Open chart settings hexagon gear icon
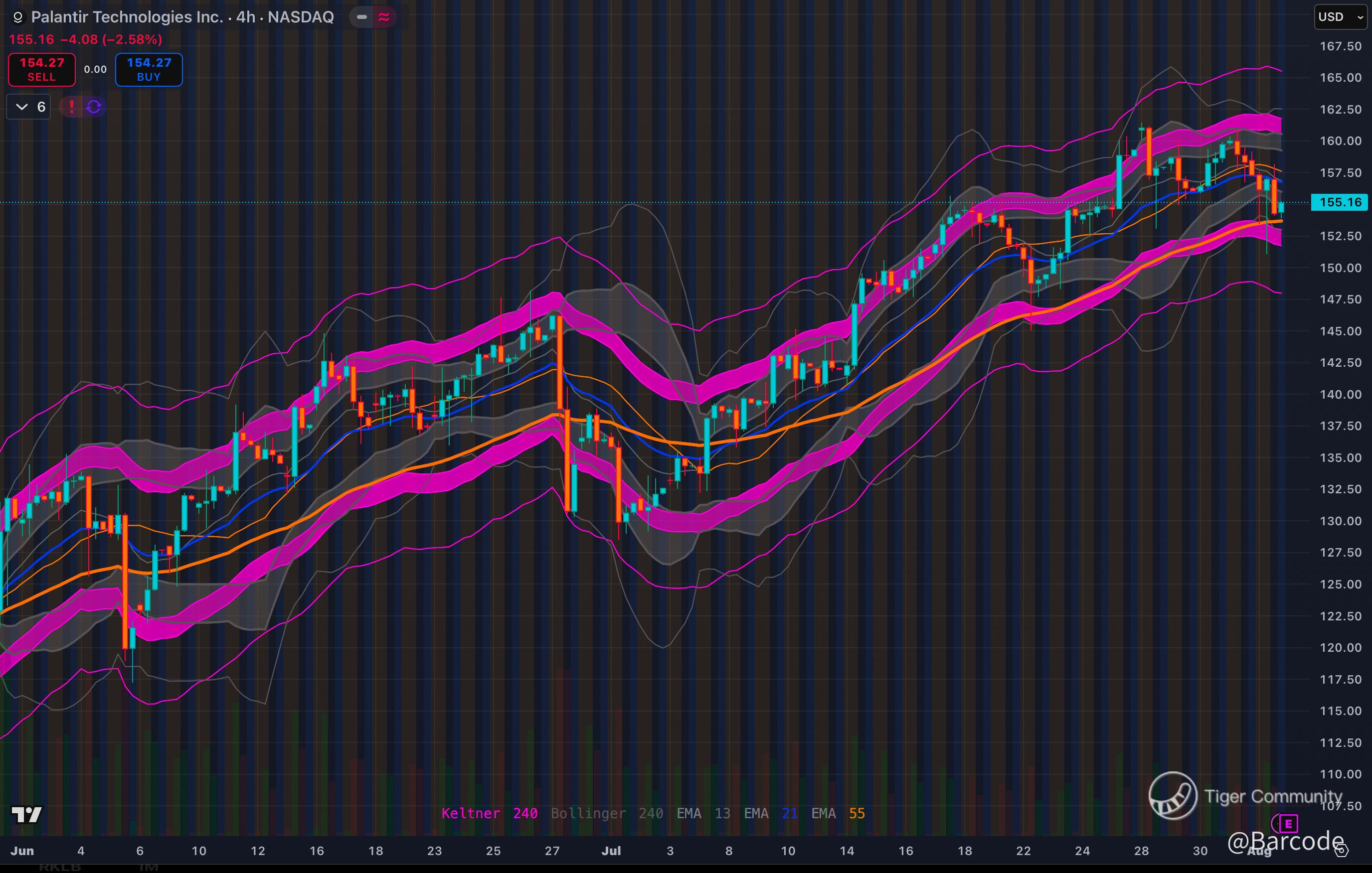Viewport: 1372px width, 873px height. (1341, 850)
